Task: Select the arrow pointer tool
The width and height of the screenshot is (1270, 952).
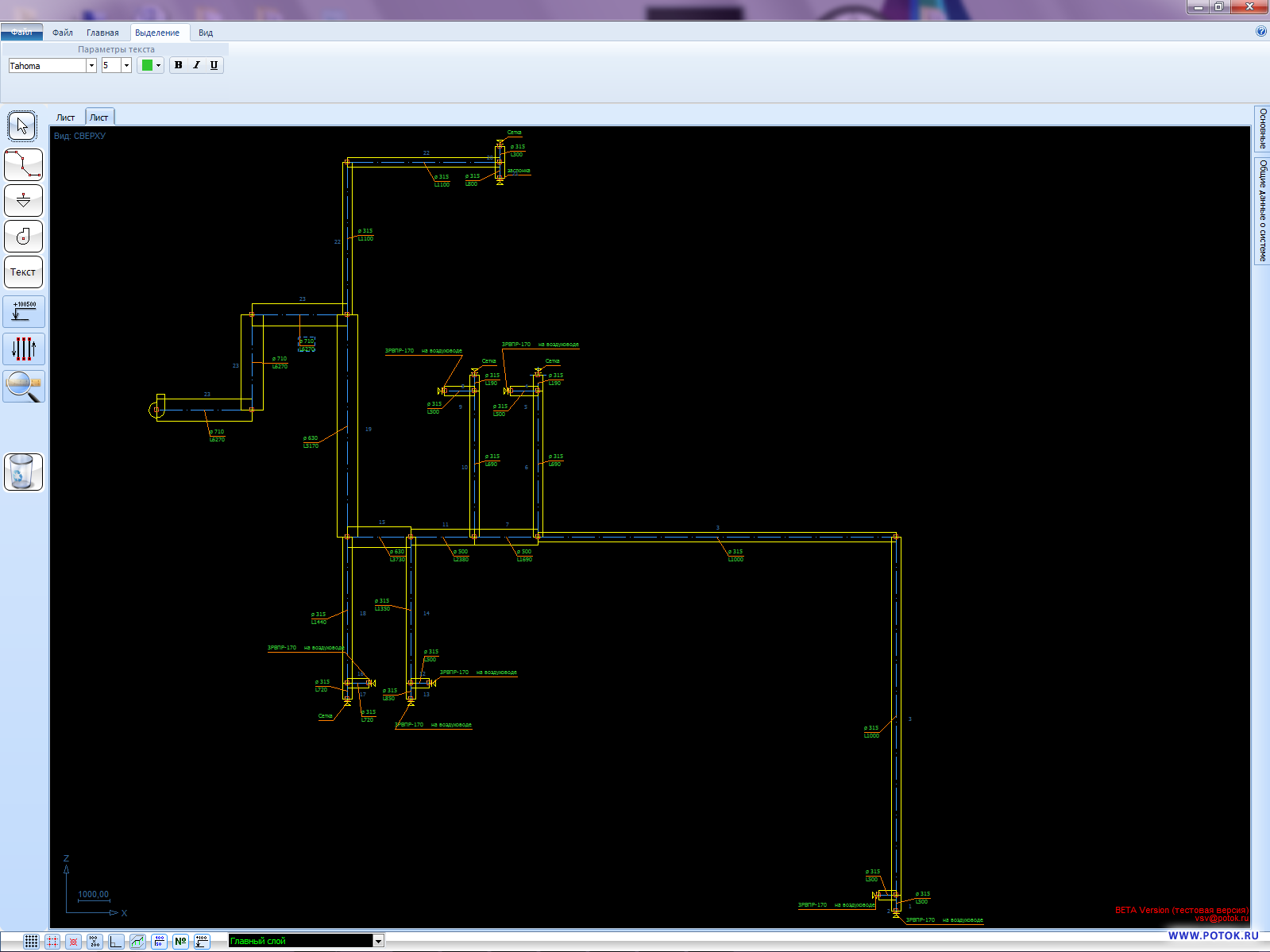Action: [x=23, y=126]
